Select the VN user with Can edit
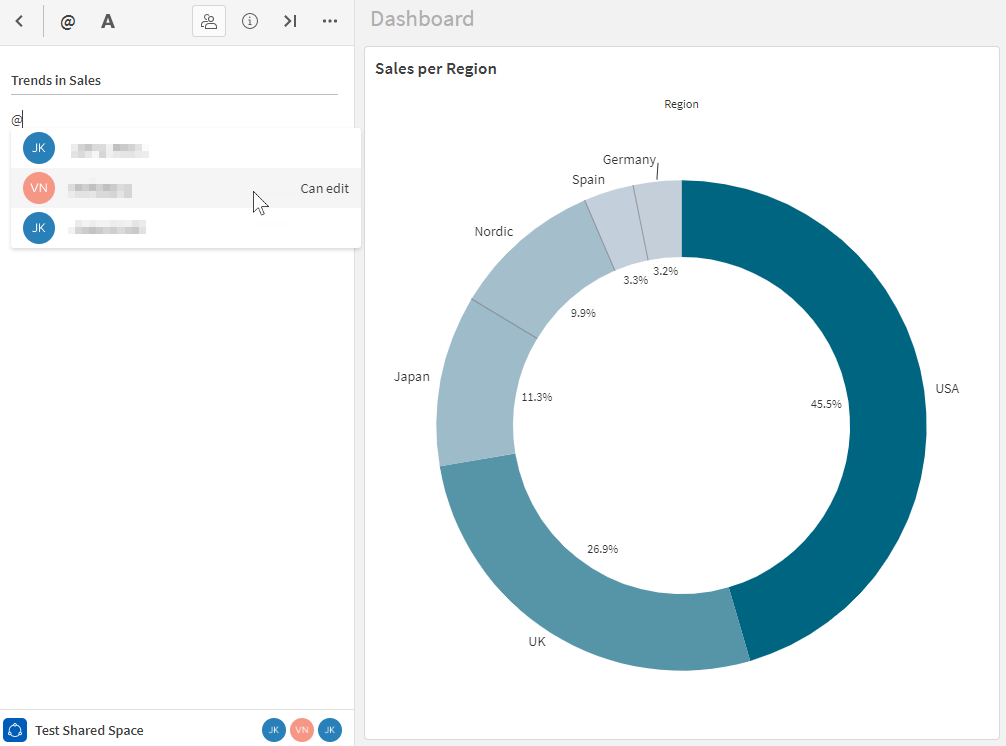This screenshot has height=746, width=1006. pyautogui.click(x=185, y=188)
